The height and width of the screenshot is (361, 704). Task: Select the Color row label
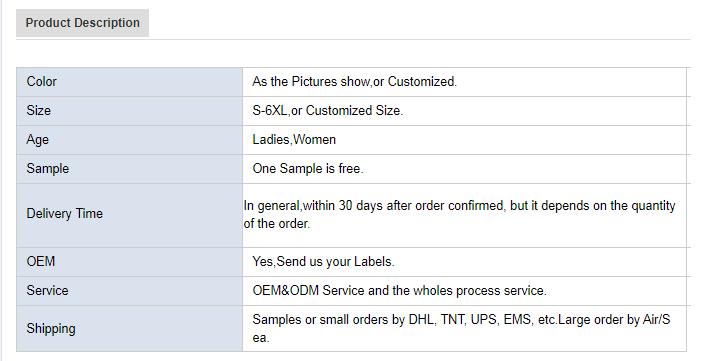[x=130, y=82]
